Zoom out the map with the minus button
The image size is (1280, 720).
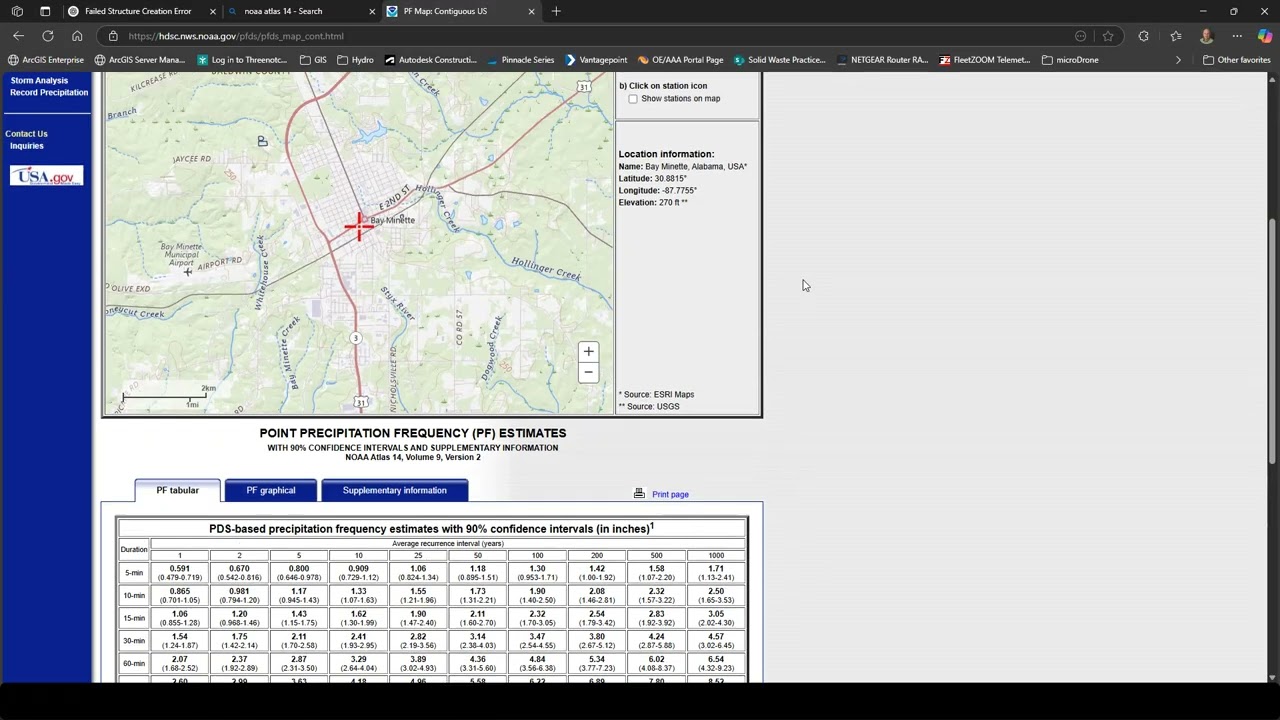[588, 372]
